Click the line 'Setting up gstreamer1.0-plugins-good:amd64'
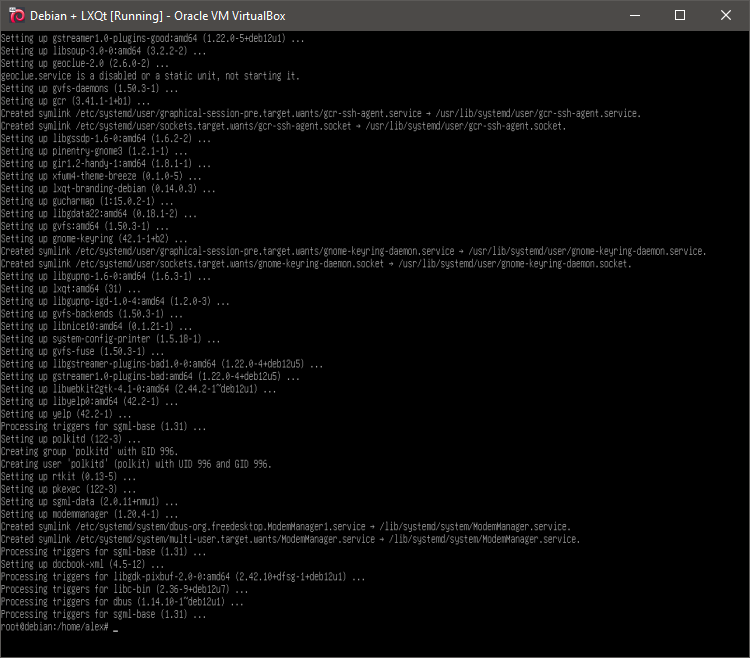750x658 pixels. tap(153, 38)
